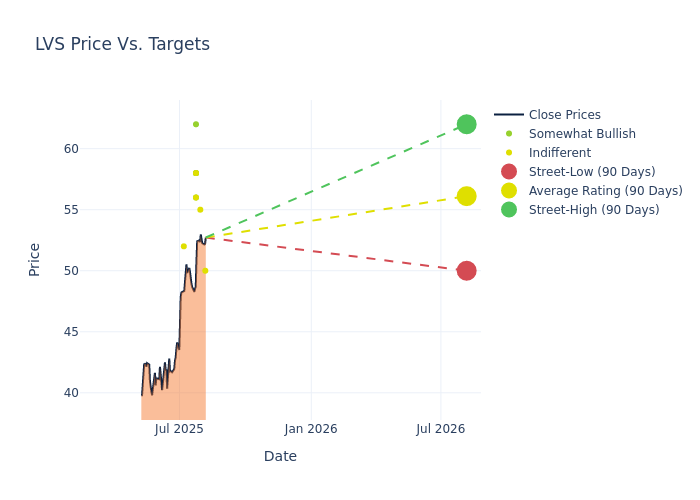Click the chart title LVS Price Vs. Targets
Screen dimensions: 700x500
point(122,44)
